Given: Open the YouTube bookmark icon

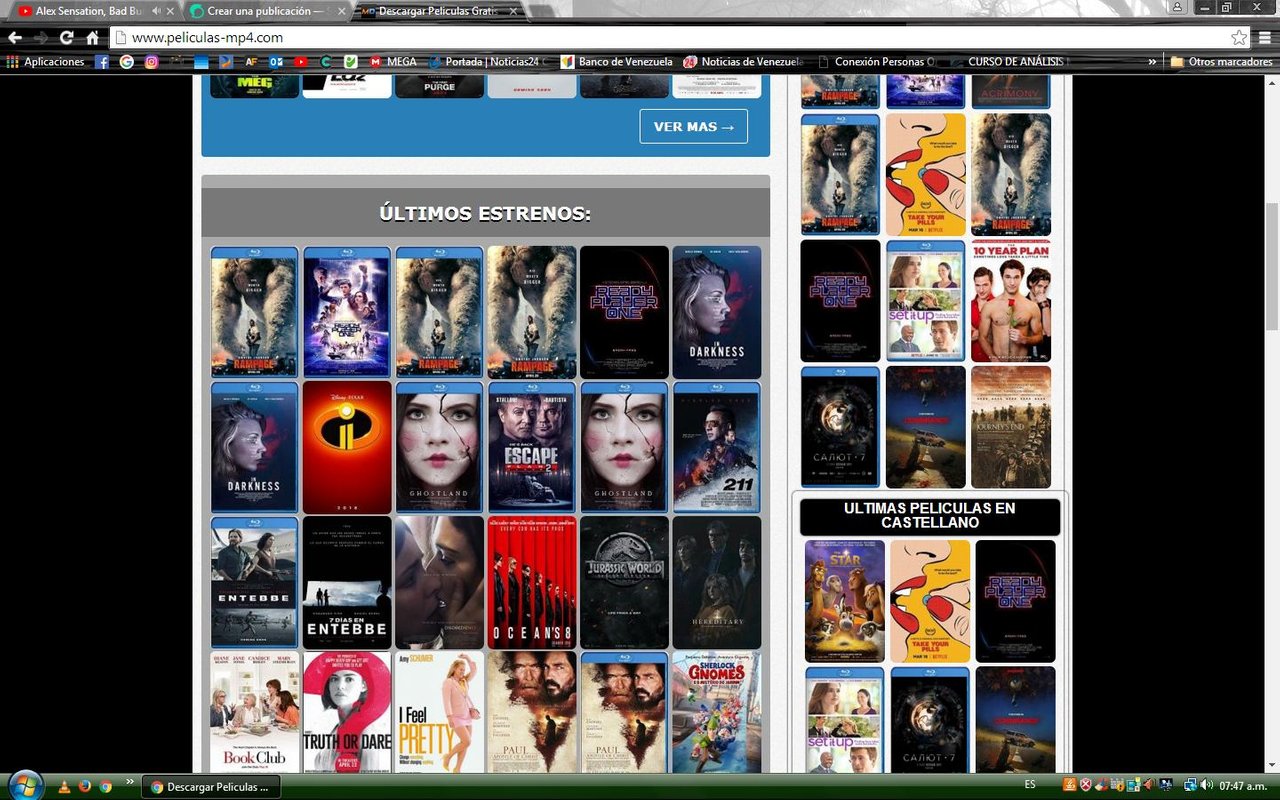Looking at the screenshot, I should (x=301, y=62).
